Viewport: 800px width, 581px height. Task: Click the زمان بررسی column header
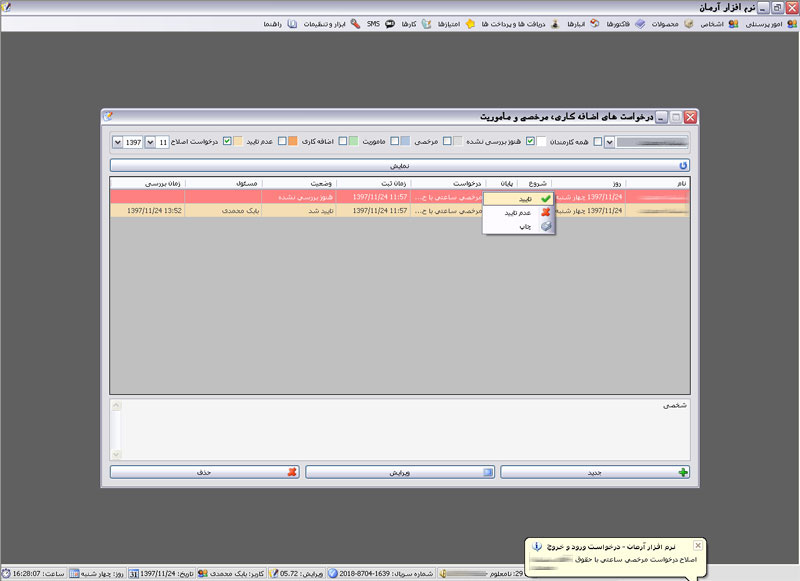[x=148, y=183]
